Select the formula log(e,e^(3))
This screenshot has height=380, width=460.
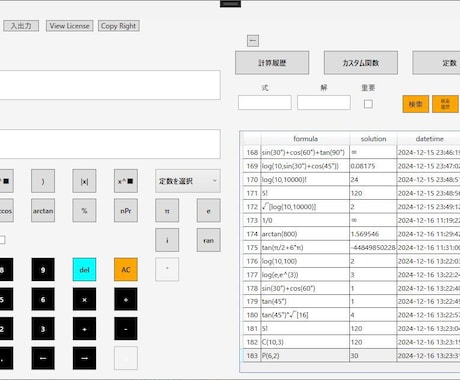pos(305,275)
